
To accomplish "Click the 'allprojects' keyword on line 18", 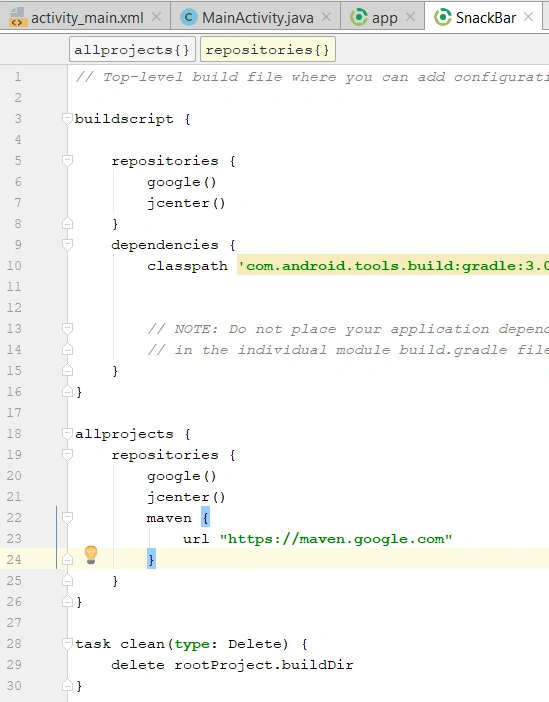I will tap(124, 434).
